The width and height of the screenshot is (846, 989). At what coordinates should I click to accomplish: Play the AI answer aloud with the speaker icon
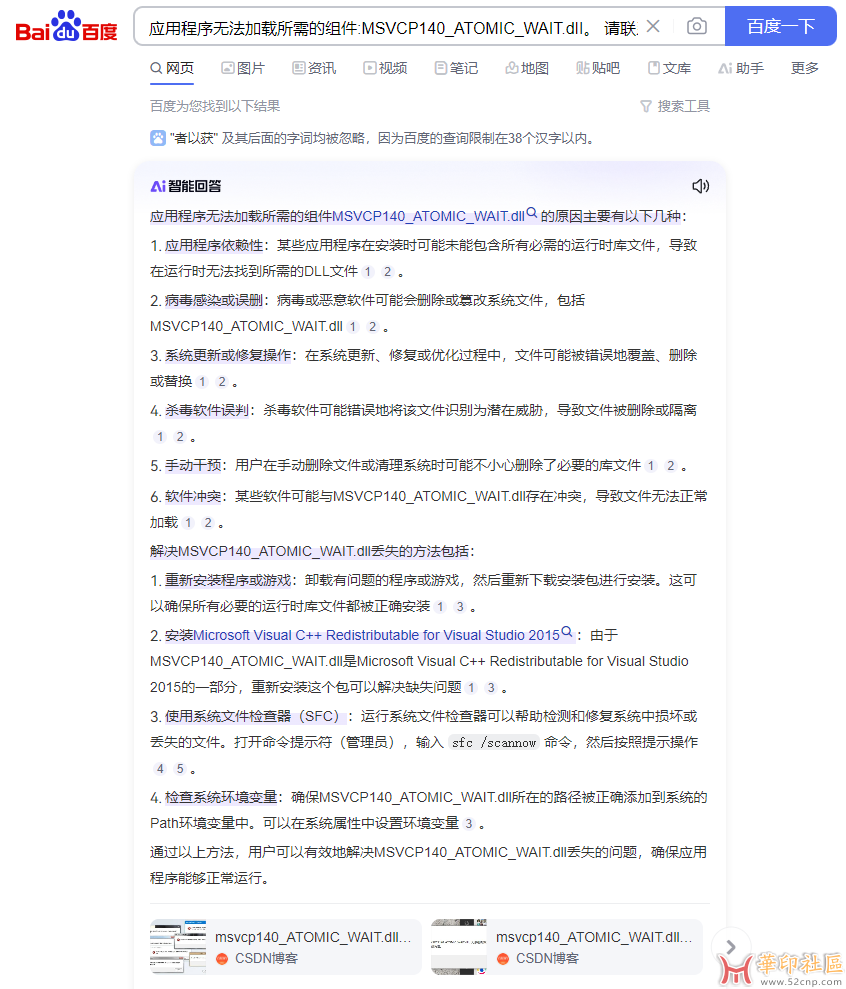click(x=701, y=186)
